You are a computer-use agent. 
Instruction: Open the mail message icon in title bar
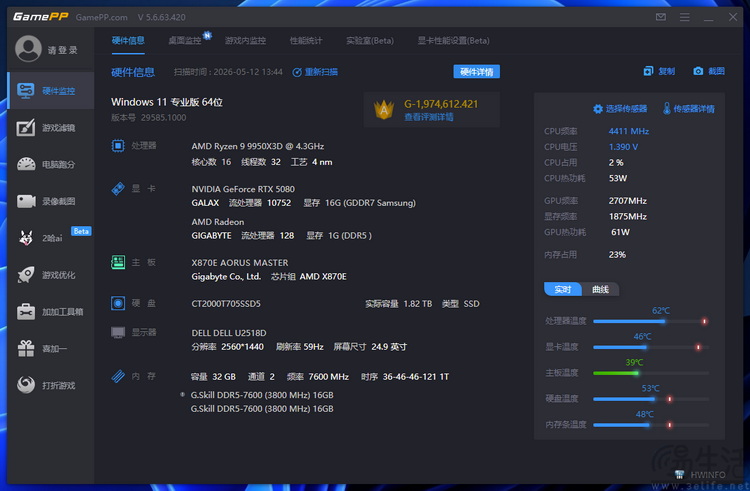click(661, 17)
